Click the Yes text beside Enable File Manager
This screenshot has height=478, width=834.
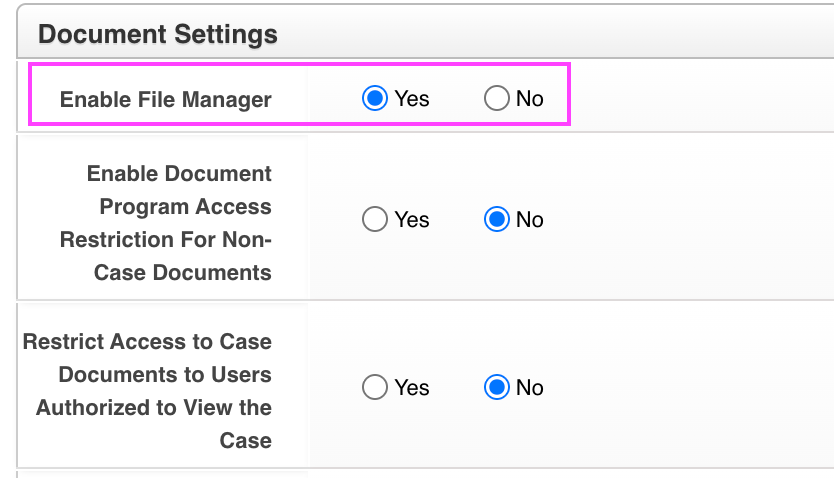[412, 98]
